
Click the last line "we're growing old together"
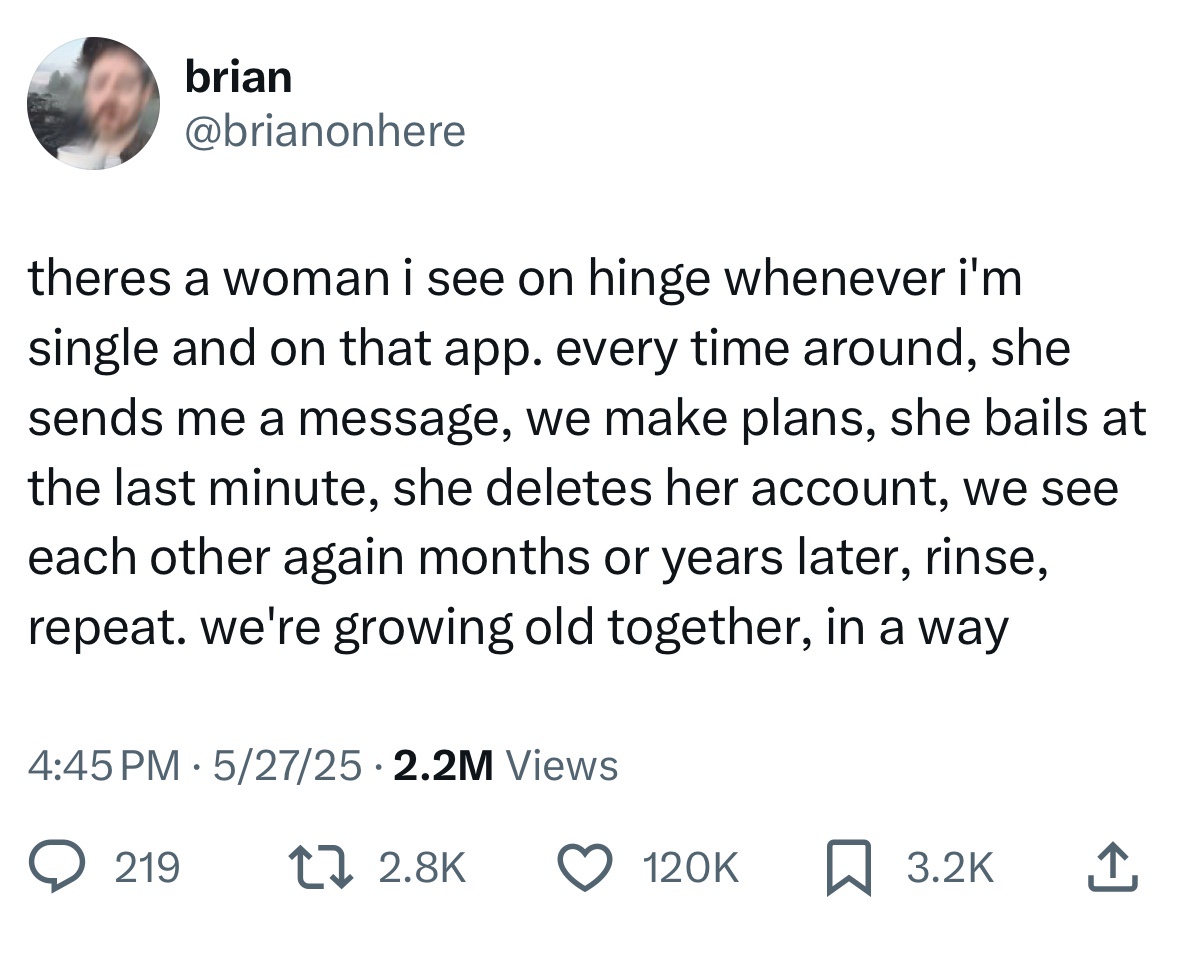click(518, 628)
